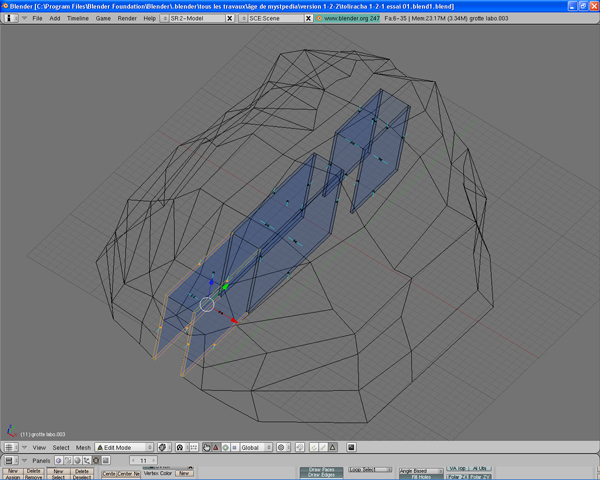Toggle the Draw Faces button

coord(321,469)
